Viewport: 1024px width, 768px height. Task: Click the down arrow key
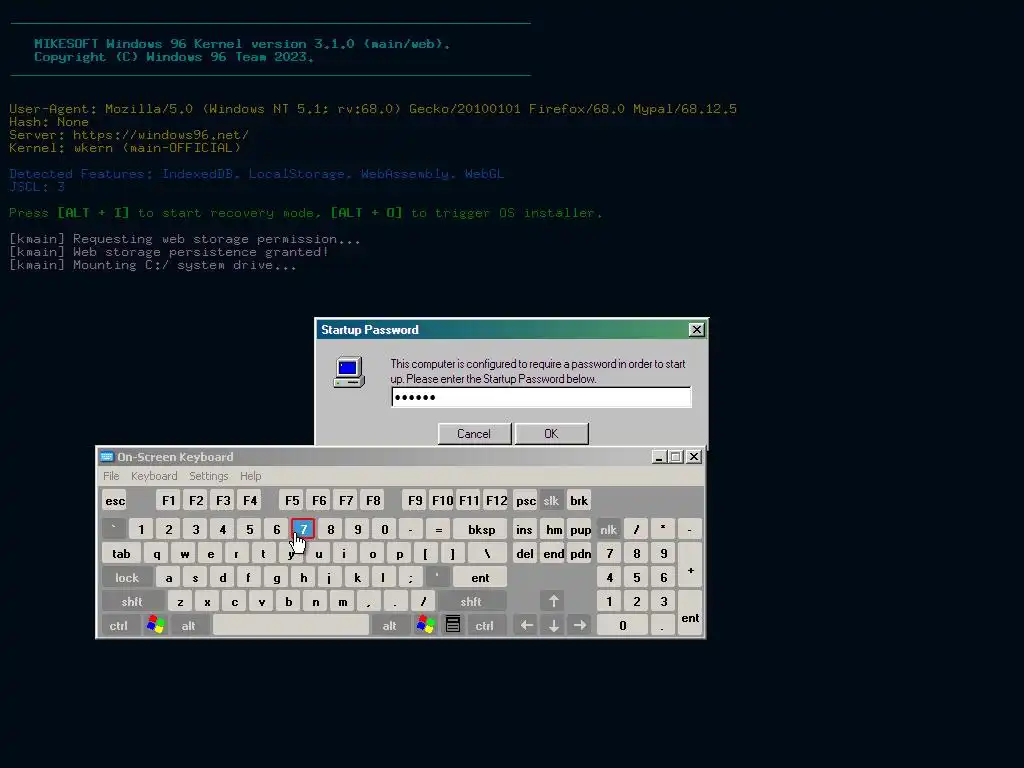553,625
